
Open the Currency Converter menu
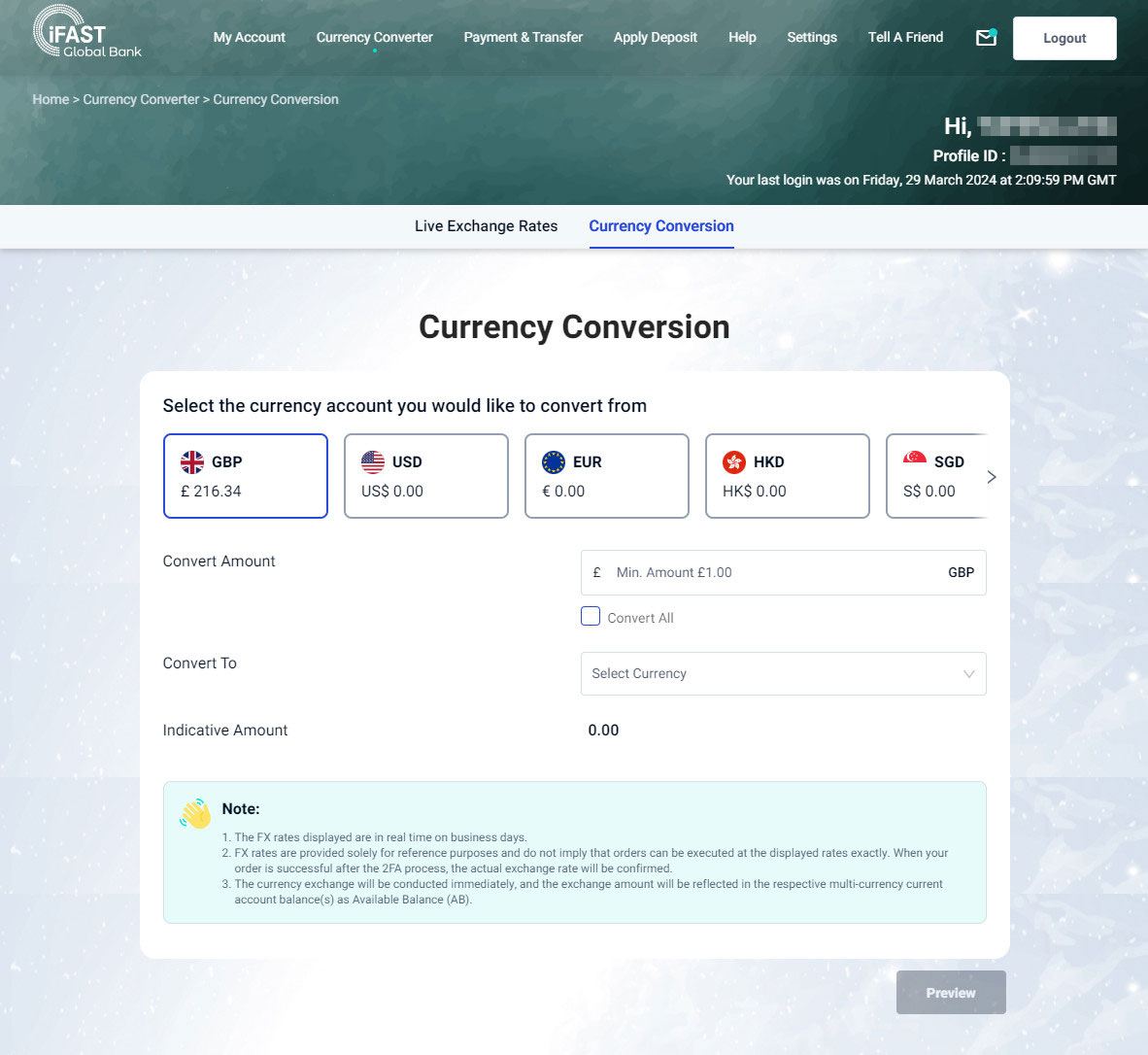pyautogui.click(x=374, y=38)
